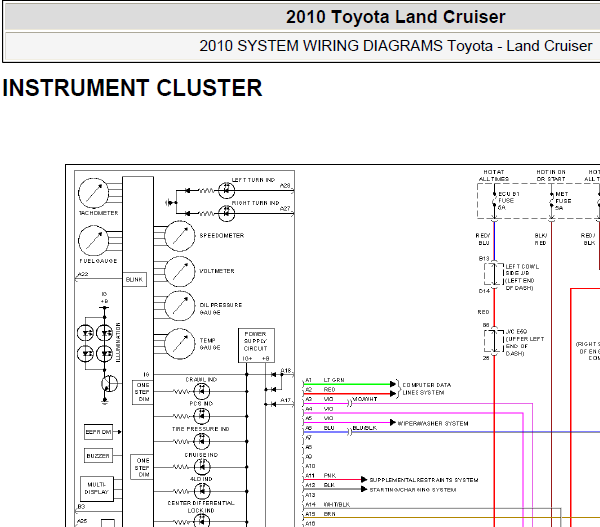The width and height of the screenshot is (600, 527).
Task: Select the voltmeter gauge dial symbol
Action: 180,271
